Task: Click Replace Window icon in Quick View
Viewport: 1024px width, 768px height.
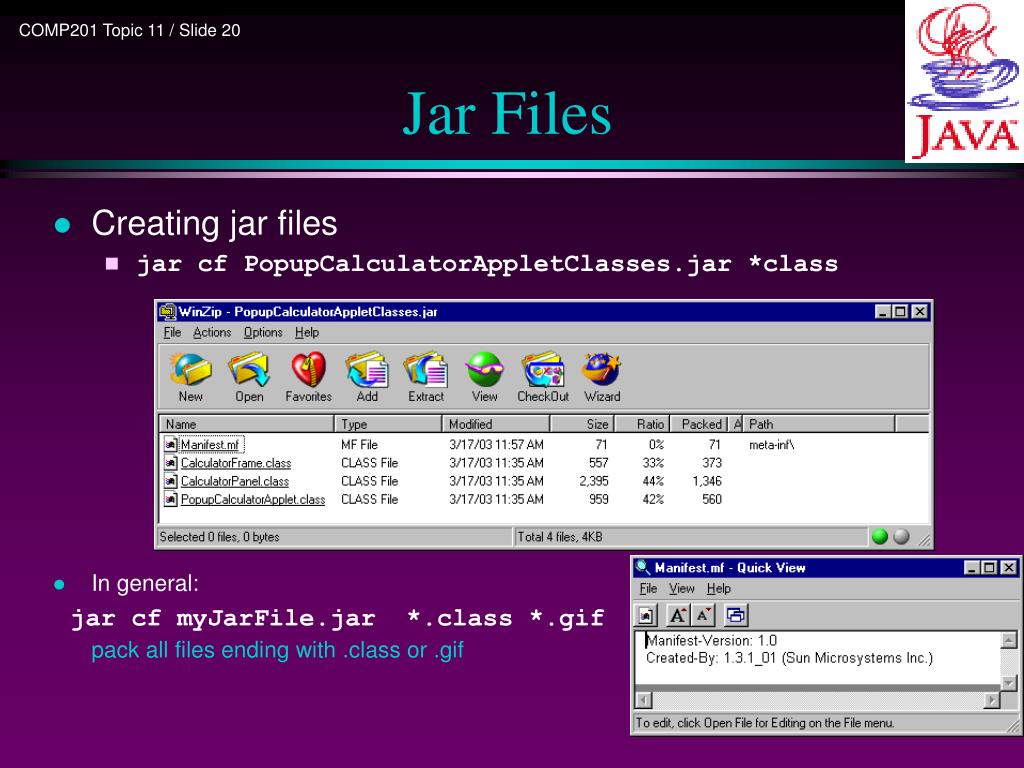Action: tap(735, 615)
